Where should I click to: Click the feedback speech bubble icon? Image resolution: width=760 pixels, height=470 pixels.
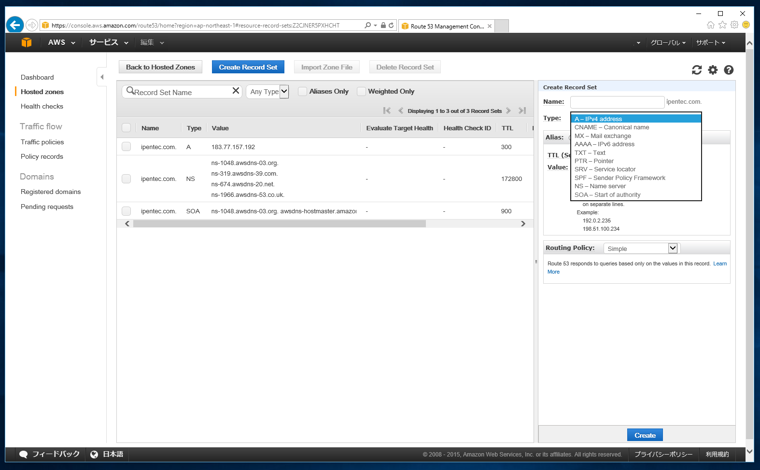tap(23, 454)
